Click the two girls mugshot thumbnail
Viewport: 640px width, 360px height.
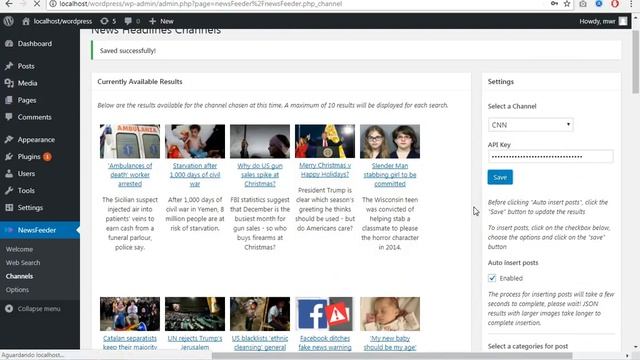[390, 141]
